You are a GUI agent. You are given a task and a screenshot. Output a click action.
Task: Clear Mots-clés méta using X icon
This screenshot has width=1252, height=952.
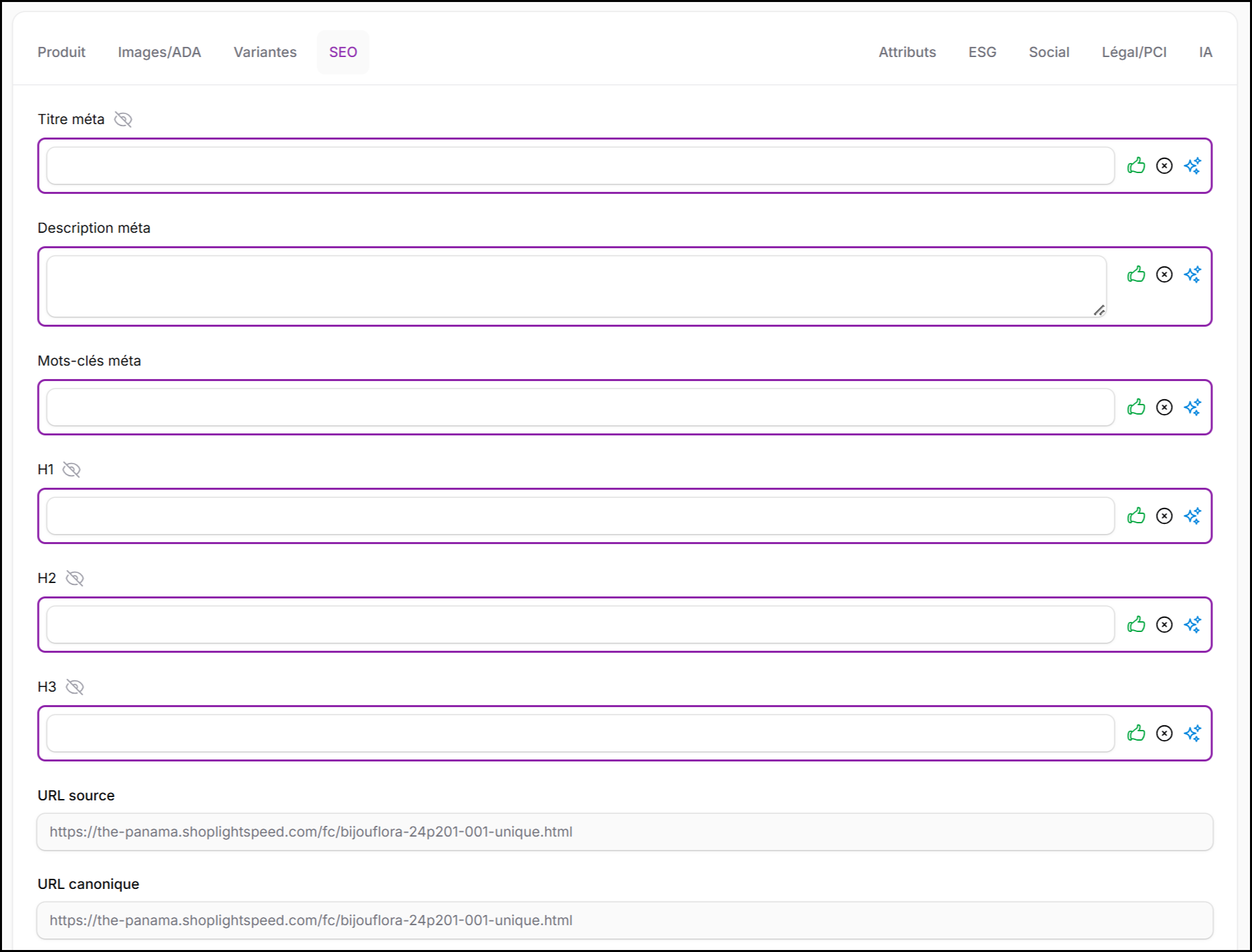(1164, 407)
